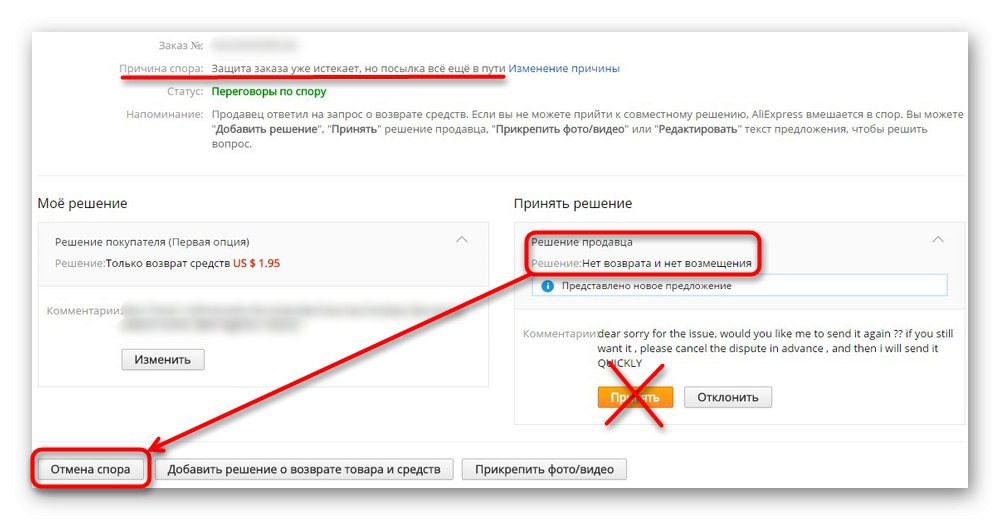Viewport: 1000px width, 520px height.
Task: Open the Изменение причины link
Action: [564, 68]
